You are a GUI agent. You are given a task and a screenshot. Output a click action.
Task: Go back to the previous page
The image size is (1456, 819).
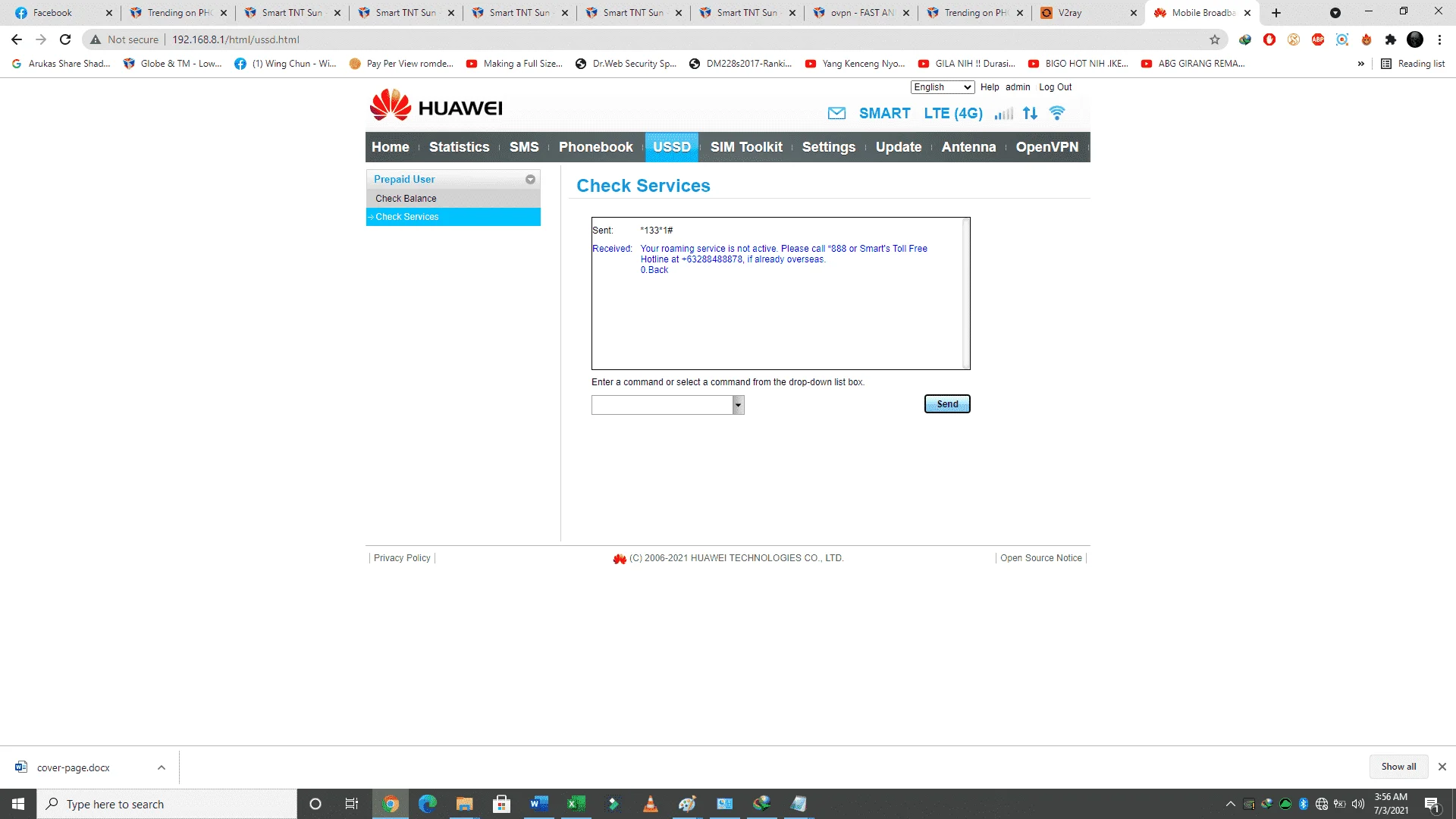point(17,39)
